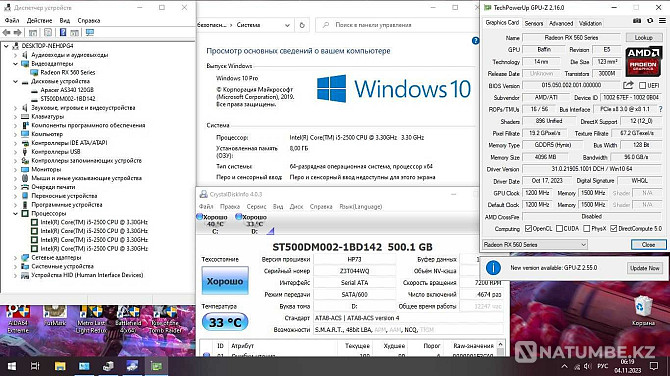Image resolution: width=670 pixels, height=376 pixels.
Task: Click the Lookup button in GPU-Z
Action: pos(643,38)
